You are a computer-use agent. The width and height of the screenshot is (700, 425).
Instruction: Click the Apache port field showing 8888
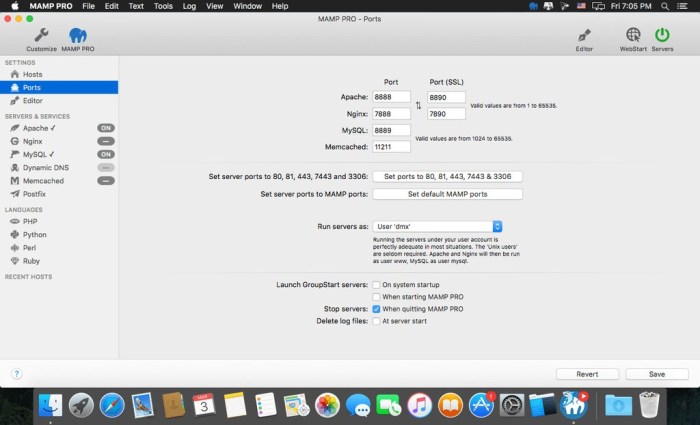[392, 98]
